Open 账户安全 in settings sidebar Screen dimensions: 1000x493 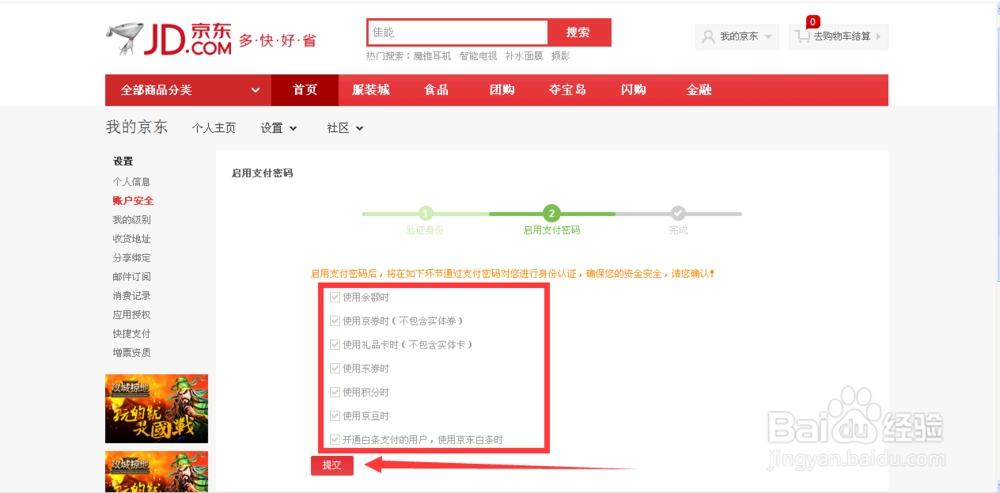[133, 201]
